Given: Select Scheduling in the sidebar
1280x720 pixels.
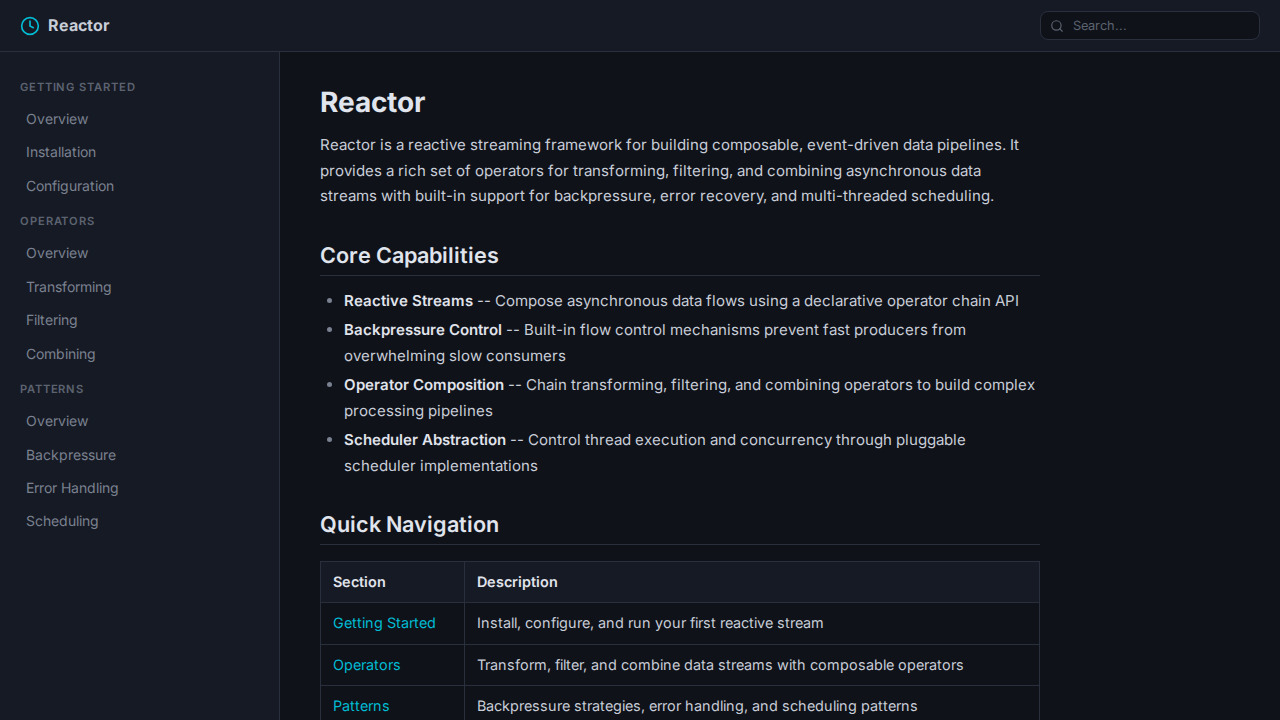Looking at the screenshot, I should (x=62, y=521).
